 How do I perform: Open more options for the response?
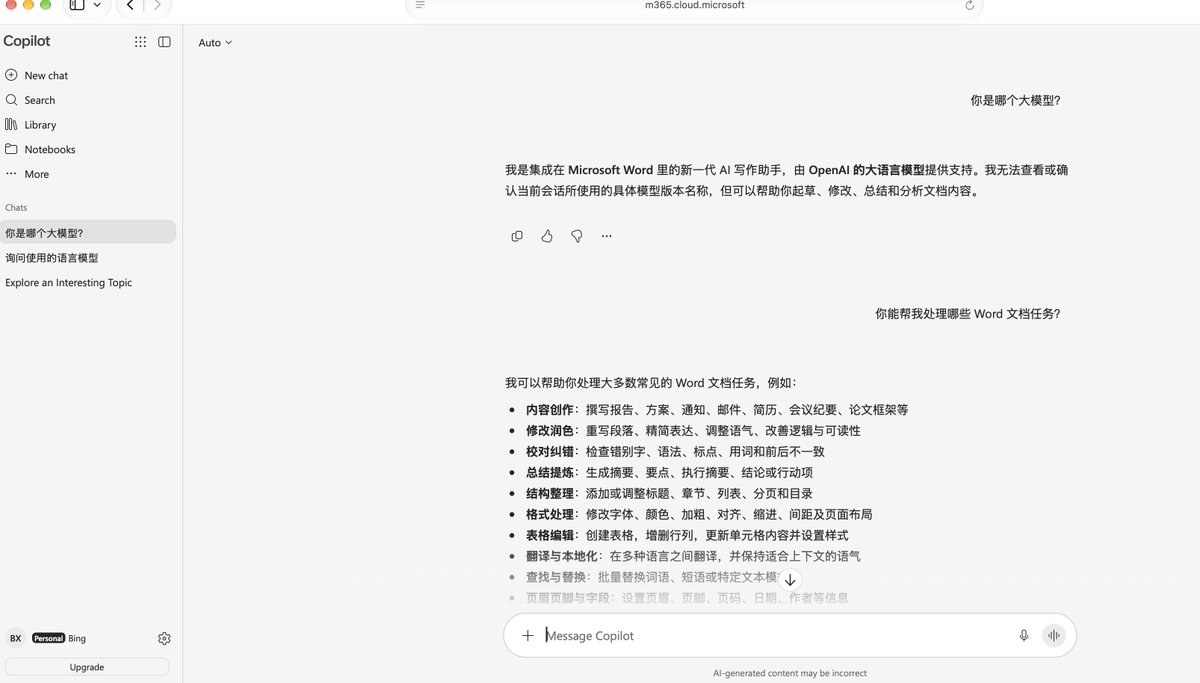[606, 236]
